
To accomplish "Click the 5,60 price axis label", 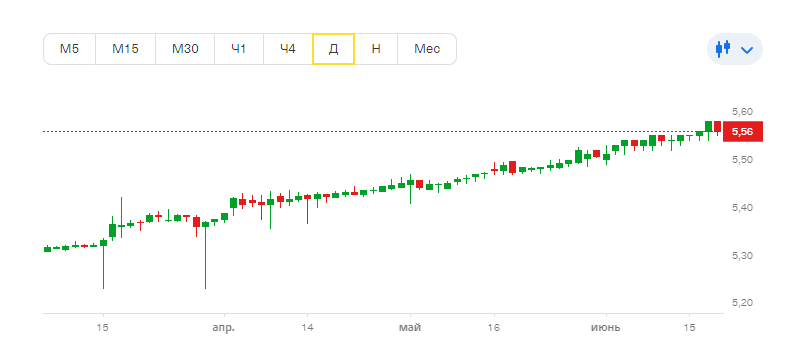I will coord(742,111).
